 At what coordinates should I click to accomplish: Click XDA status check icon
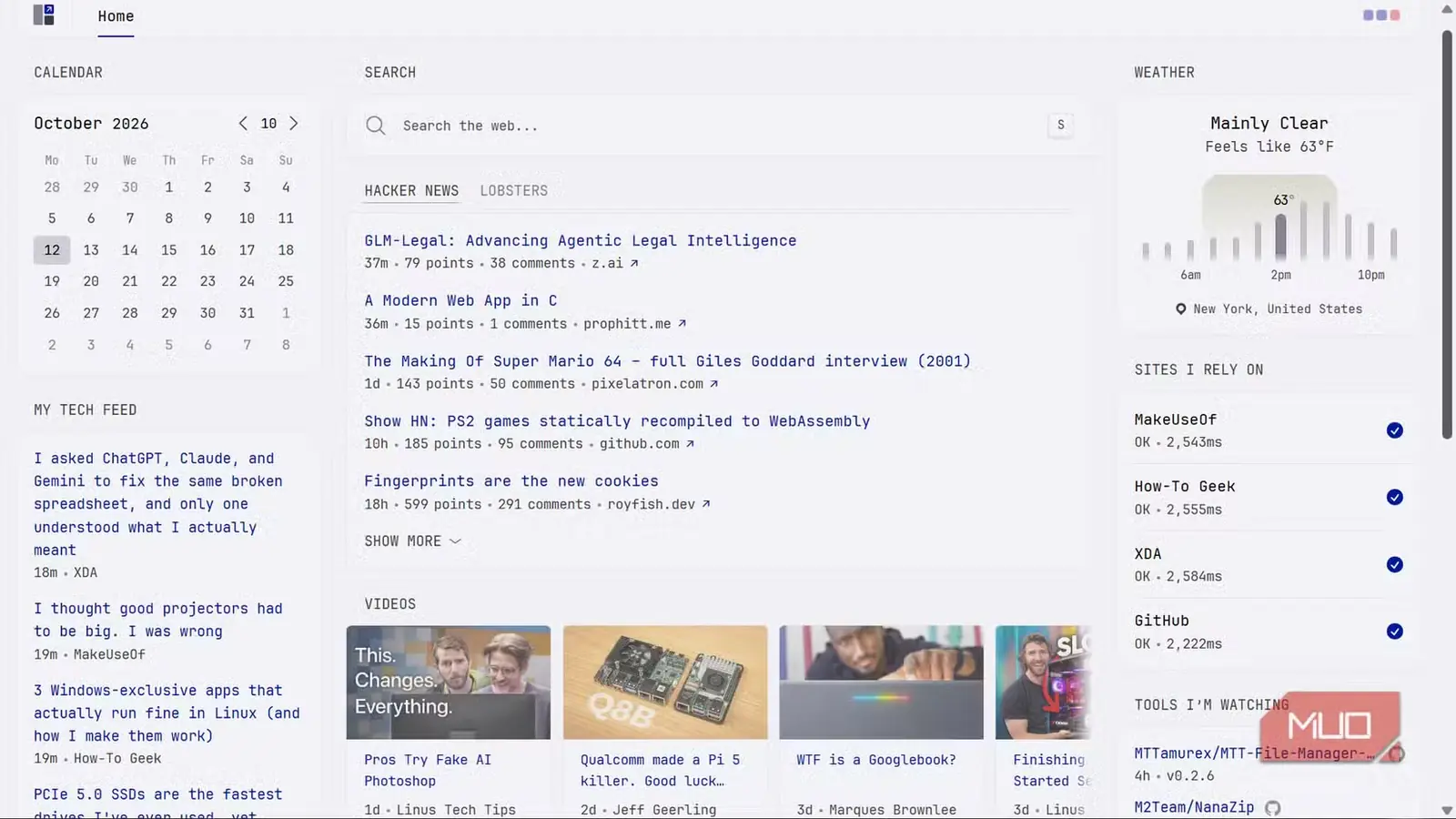1394,564
